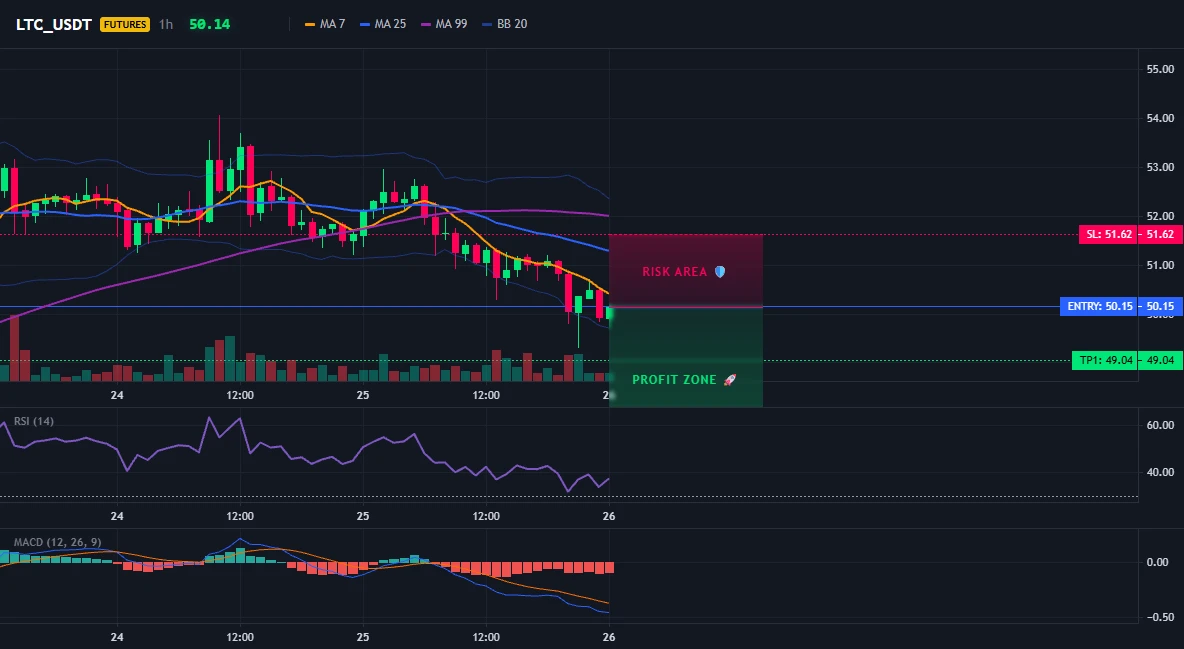Click date 25 on RSI time axis

[x=362, y=516]
